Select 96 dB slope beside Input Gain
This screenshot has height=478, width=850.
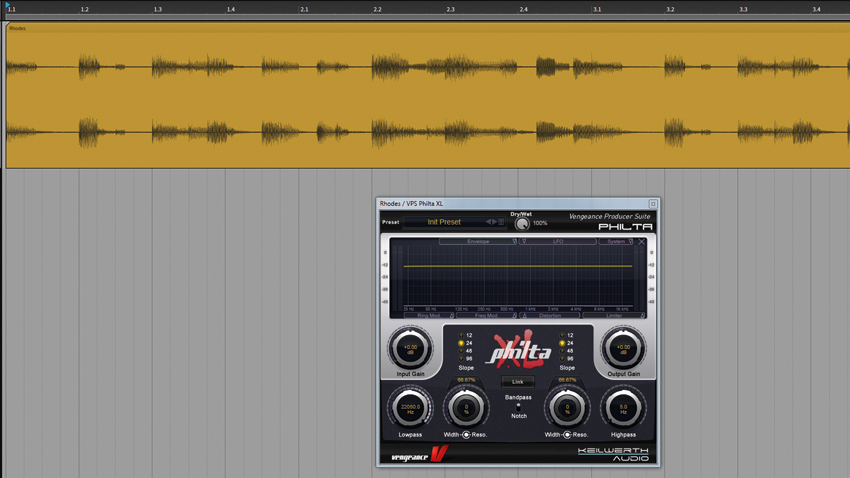[x=461, y=358]
